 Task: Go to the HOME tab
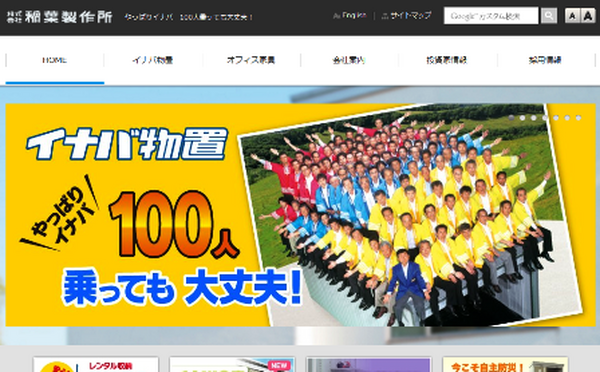[x=55, y=60]
